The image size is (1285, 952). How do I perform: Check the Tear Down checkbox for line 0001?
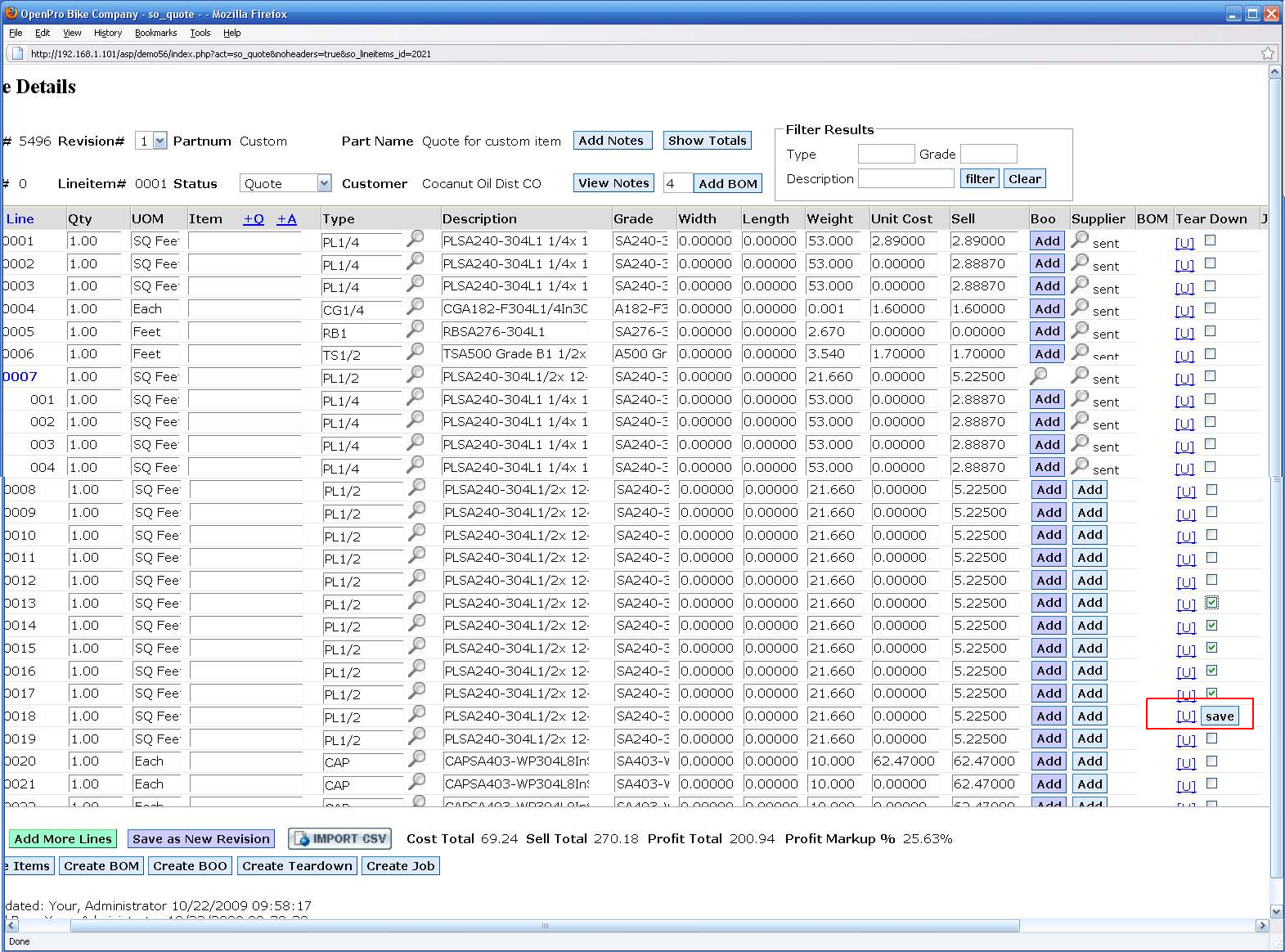[x=1210, y=240]
